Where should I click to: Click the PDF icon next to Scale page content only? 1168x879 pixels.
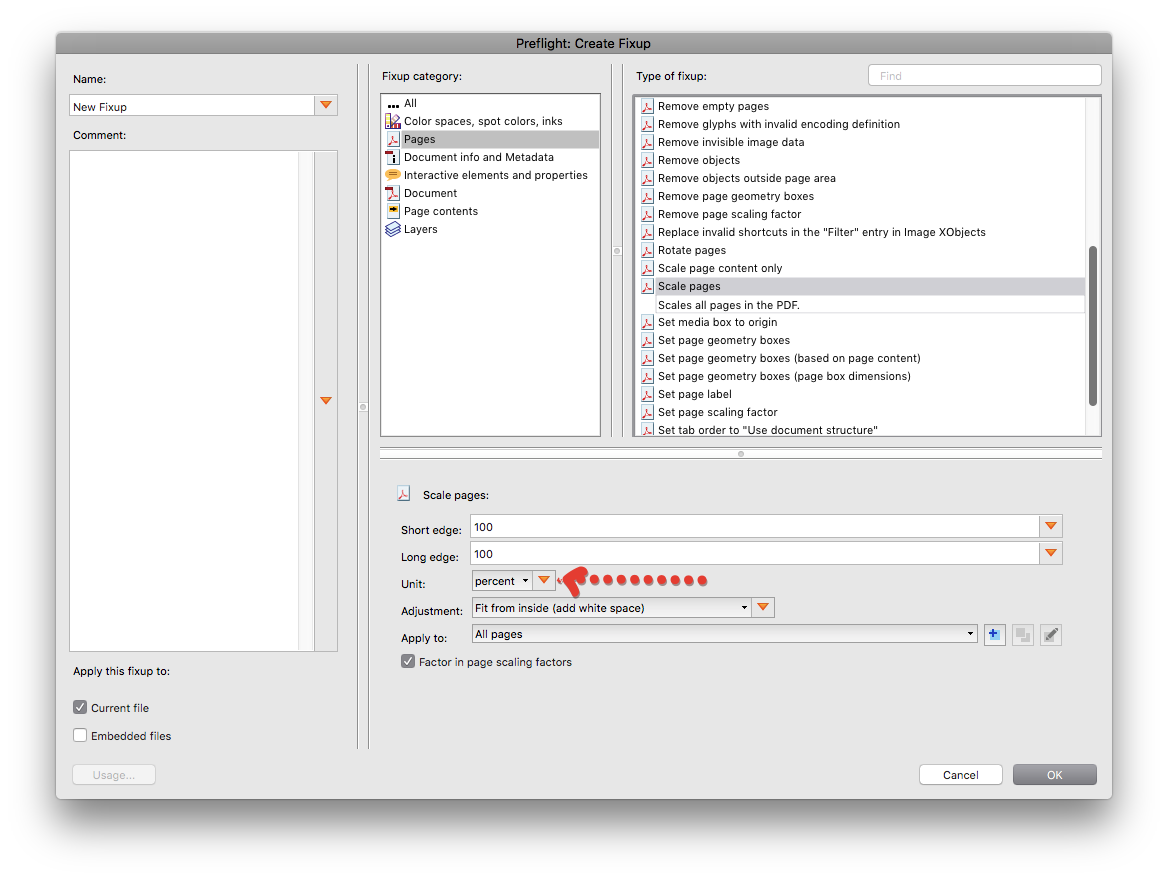[x=647, y=268]
